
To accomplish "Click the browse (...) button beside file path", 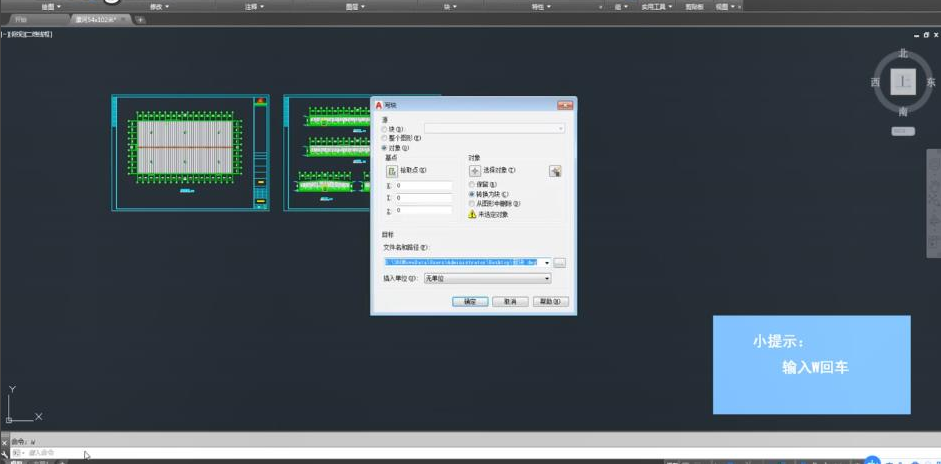I will pyautogui.click(x=560, y=263).
